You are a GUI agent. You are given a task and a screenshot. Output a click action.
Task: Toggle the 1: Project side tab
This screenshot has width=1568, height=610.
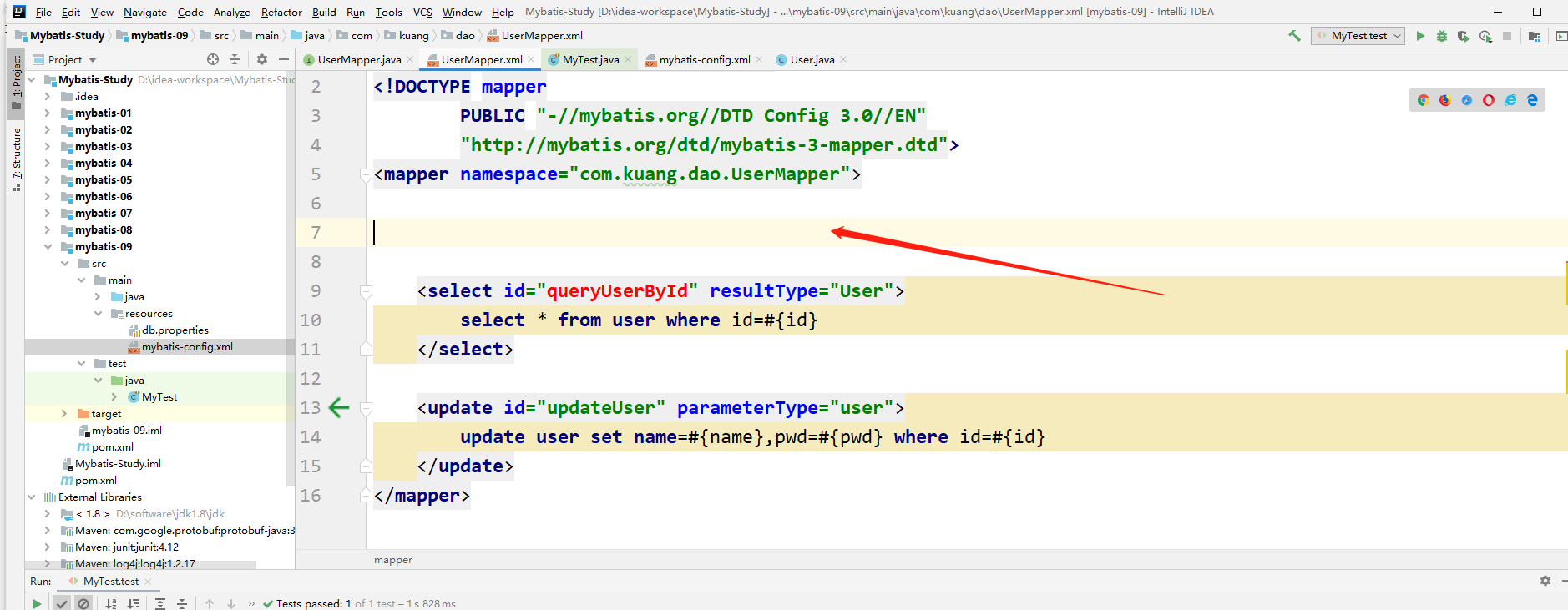[16, 83]
